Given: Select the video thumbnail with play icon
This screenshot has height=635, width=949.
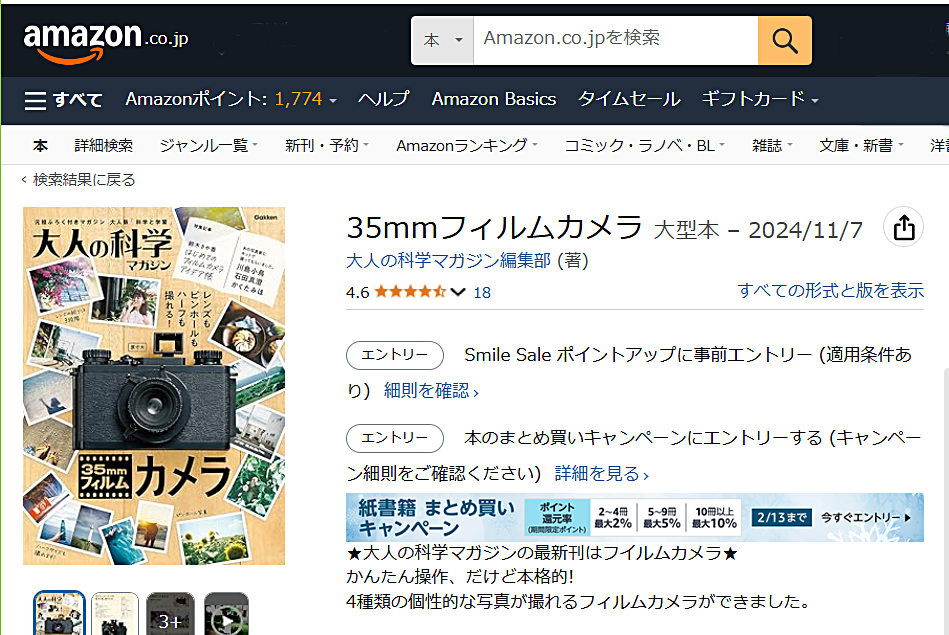Looking at the screenshot, I should tap(226, 615).
